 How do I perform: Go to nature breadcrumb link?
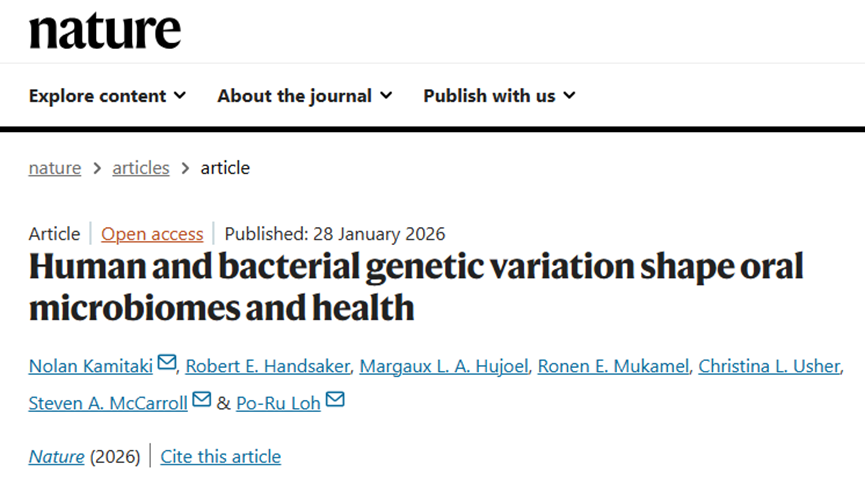tap(55, 168)
